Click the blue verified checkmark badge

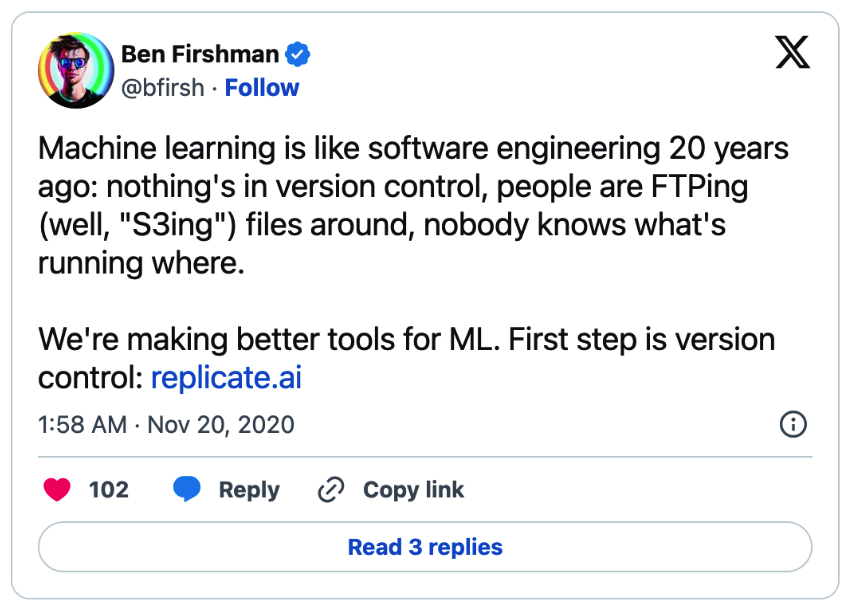pos(298,54)
